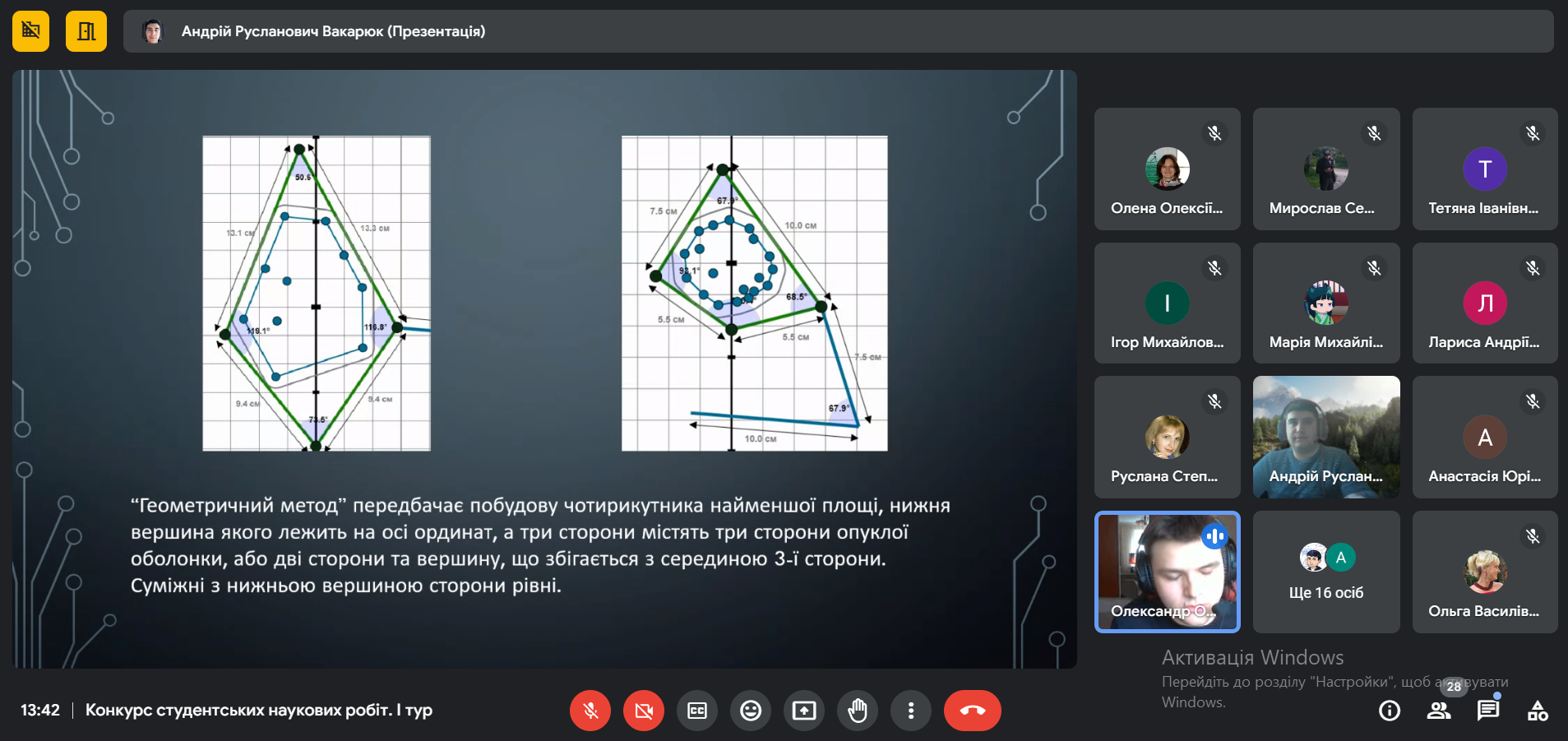Click the meeting title Конкурс студентських наукових робіт. І тур

tap(259, 710)
